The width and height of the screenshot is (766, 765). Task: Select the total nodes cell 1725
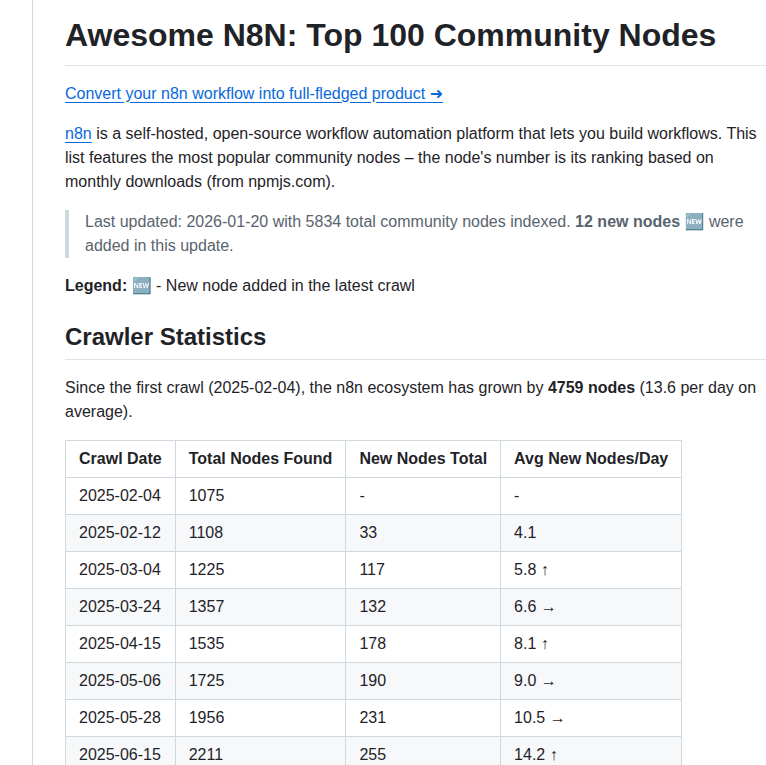pos(260,681)
